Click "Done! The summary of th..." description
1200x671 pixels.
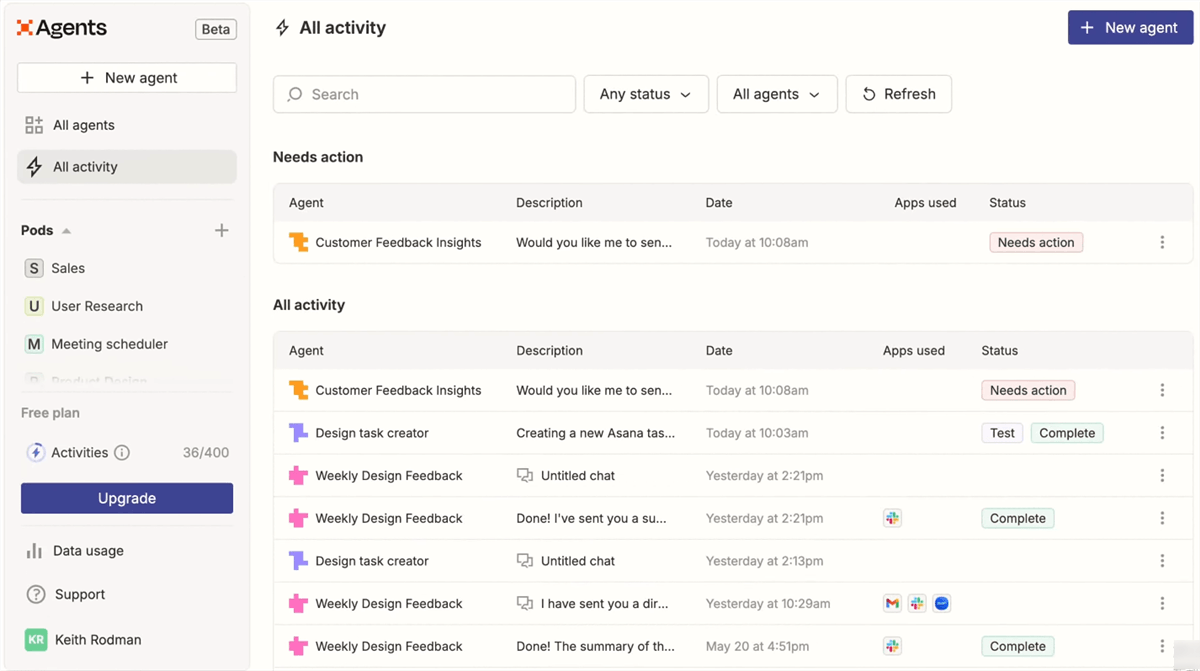click(595, 646)
